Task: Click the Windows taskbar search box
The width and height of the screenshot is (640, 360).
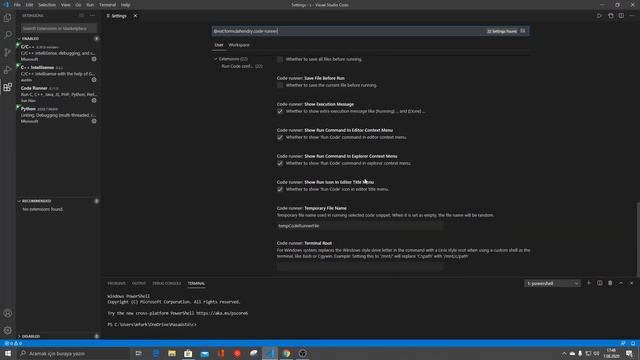Action: pos(73,353)
